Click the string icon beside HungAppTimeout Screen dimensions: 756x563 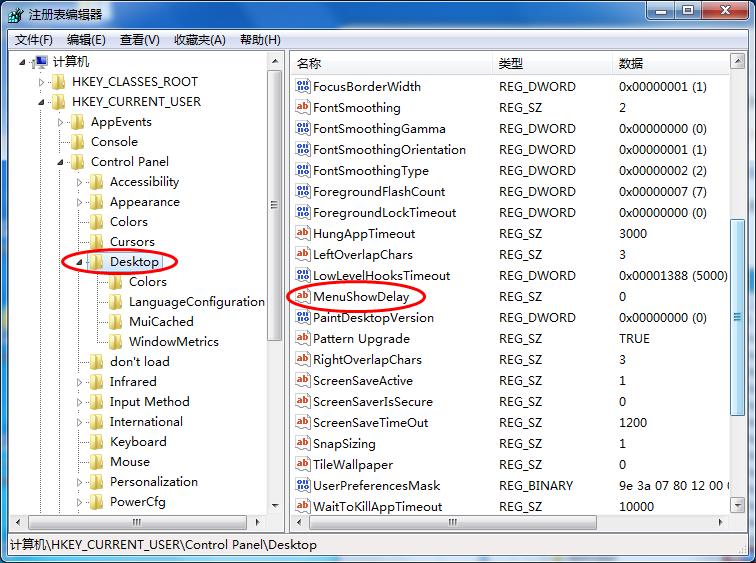[x=304, y=234]
